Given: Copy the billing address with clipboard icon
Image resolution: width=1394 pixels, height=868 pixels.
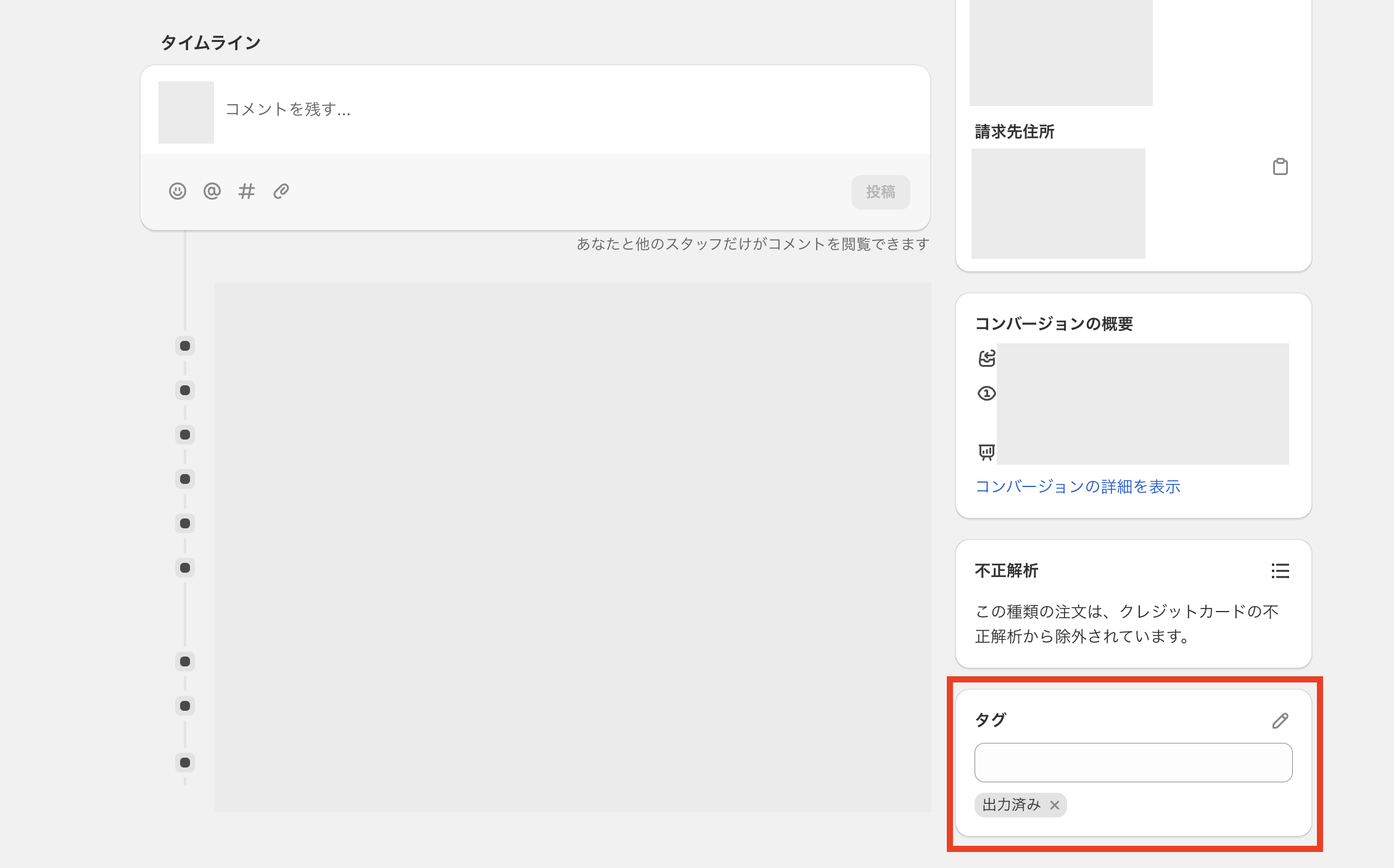Looking at the screenshot, I should (1281, 166).
